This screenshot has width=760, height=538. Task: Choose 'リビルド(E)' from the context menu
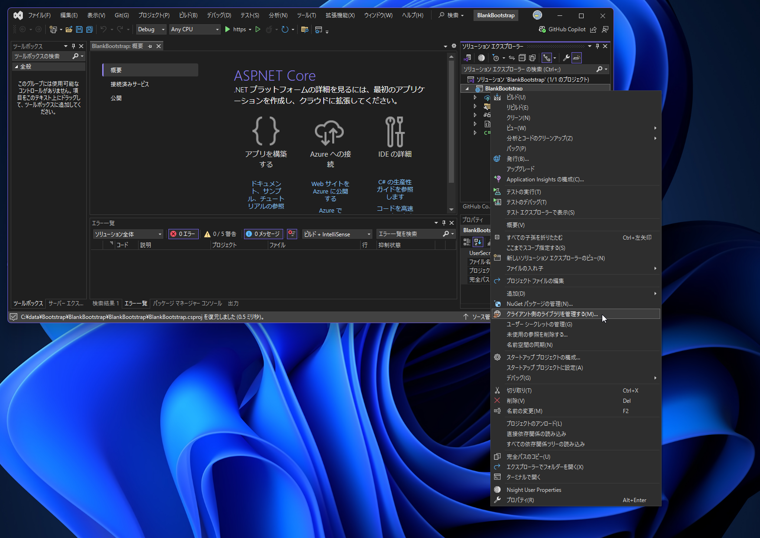[576, 108]
